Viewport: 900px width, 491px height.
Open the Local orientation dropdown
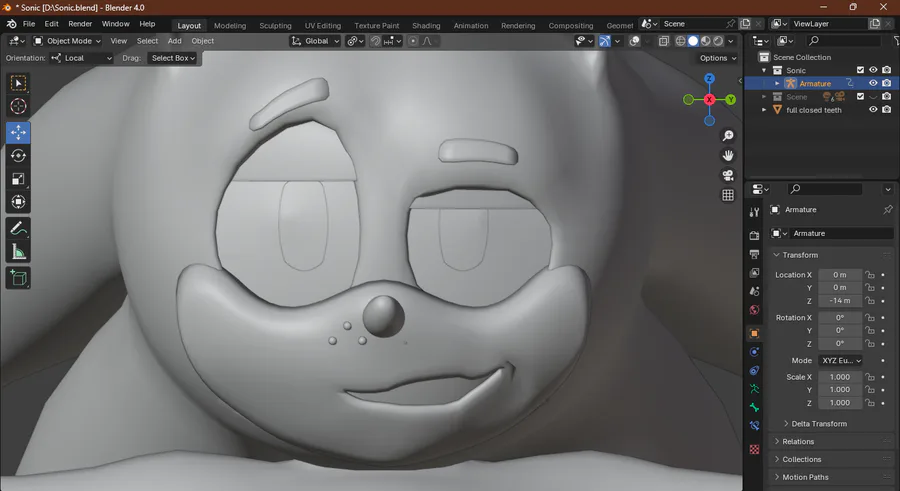81,58
